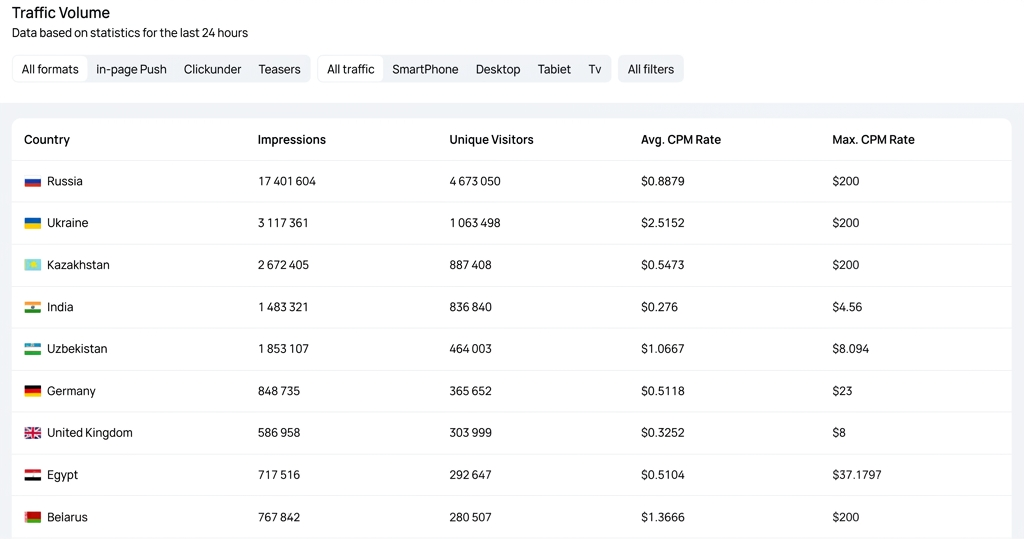This screenshot has height=539, width=1024.
Task: Click Germany unique visitors 365 652
Action: click(470, 391)
